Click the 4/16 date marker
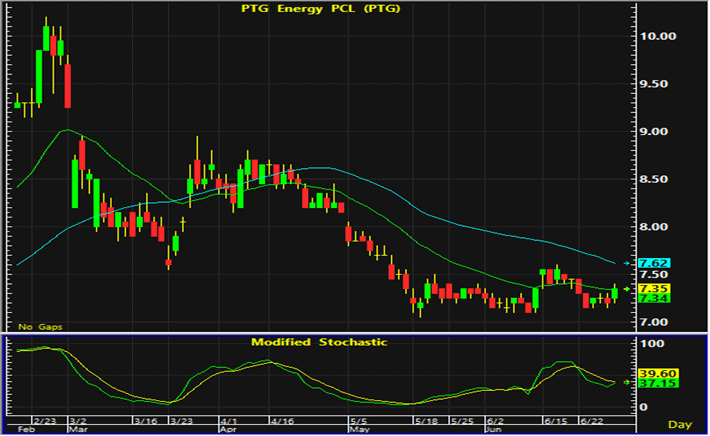 tap(282, 421)
